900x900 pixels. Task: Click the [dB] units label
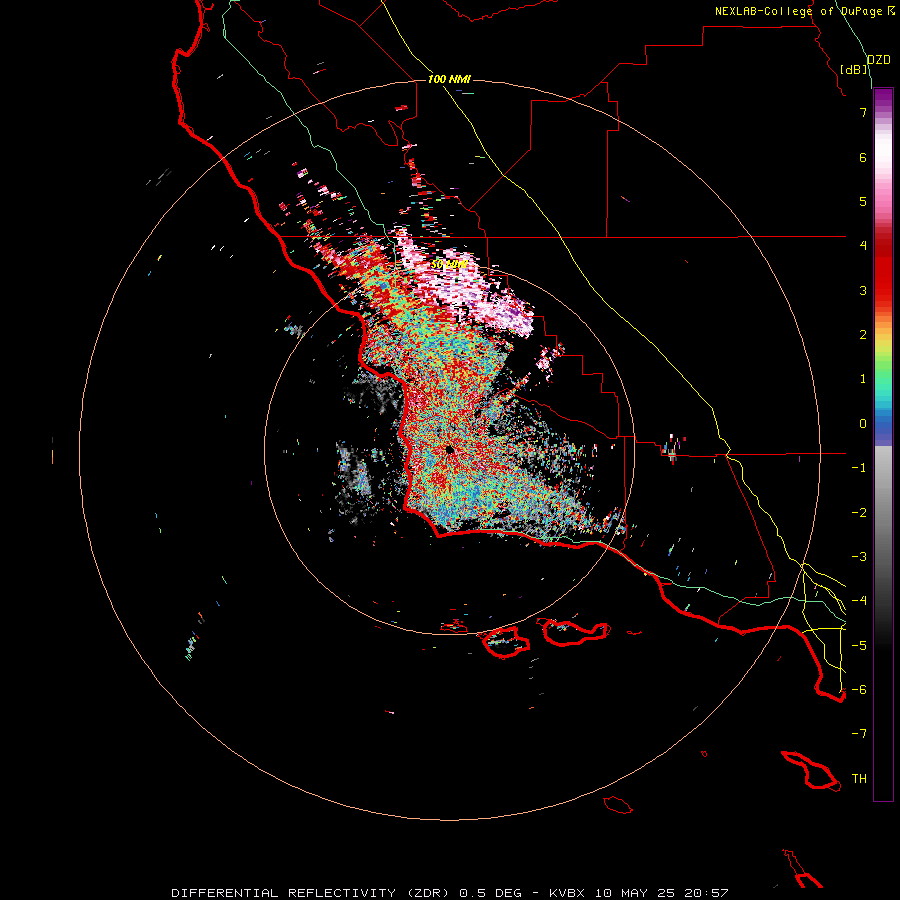coord(854,69)
